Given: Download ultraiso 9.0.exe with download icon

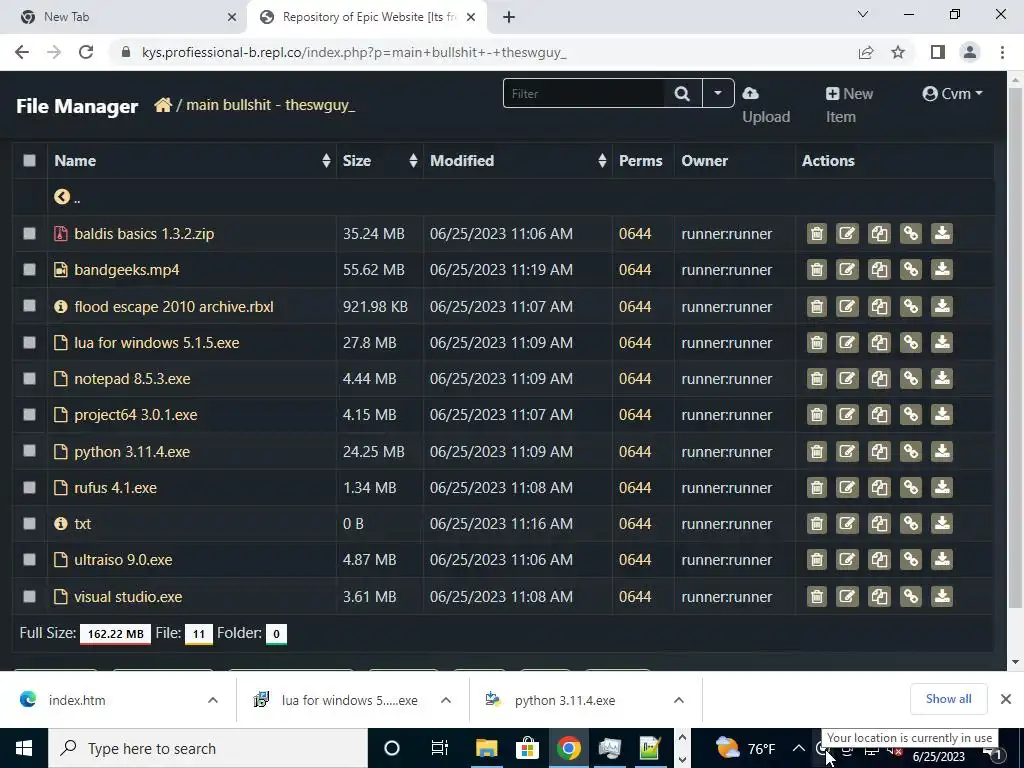Looking at the screenshot, I should 942,560.
